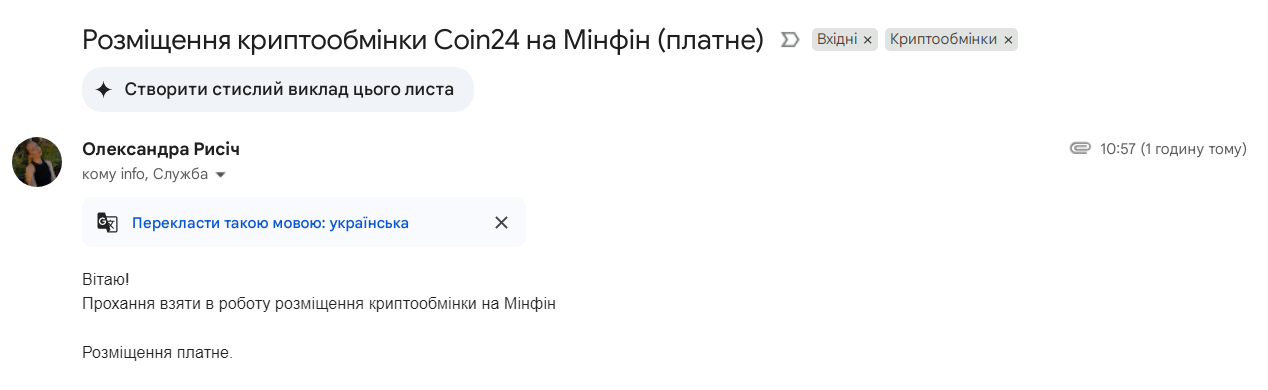Remove the Вхідні label with its x
This screenshot has height=390, width=1268.
[x=867, y=40]
